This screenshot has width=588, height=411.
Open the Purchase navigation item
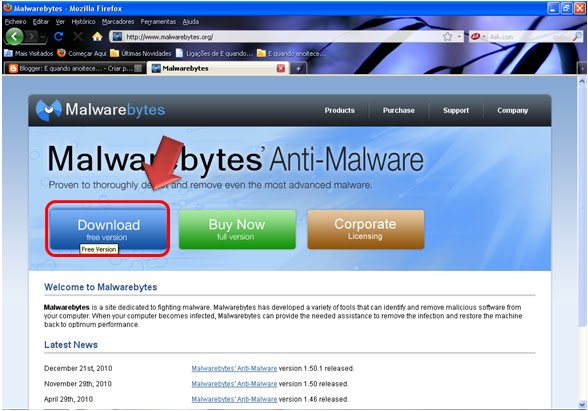[x=399, y=110]
